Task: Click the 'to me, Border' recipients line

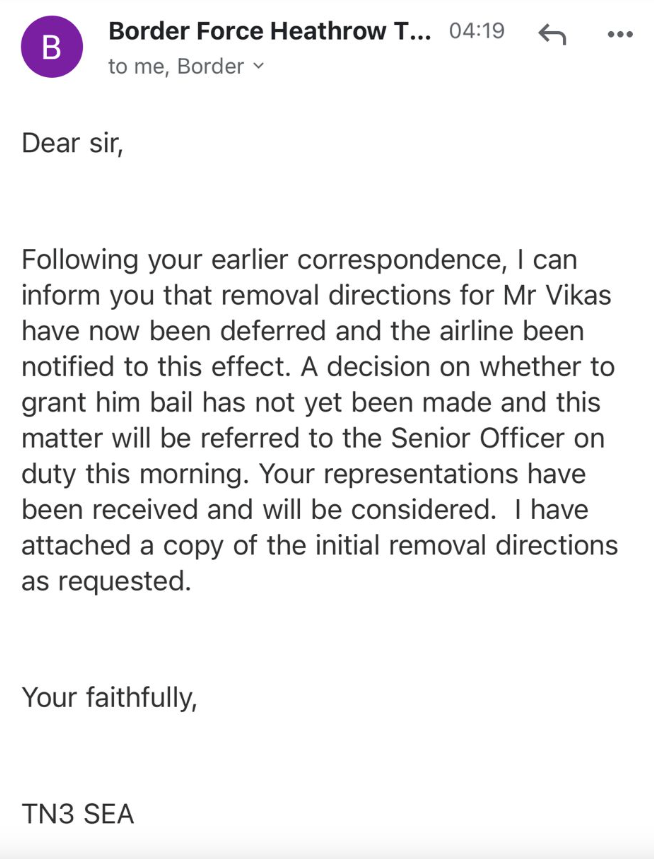Action: pyautogui.click(x=176, y=66)
